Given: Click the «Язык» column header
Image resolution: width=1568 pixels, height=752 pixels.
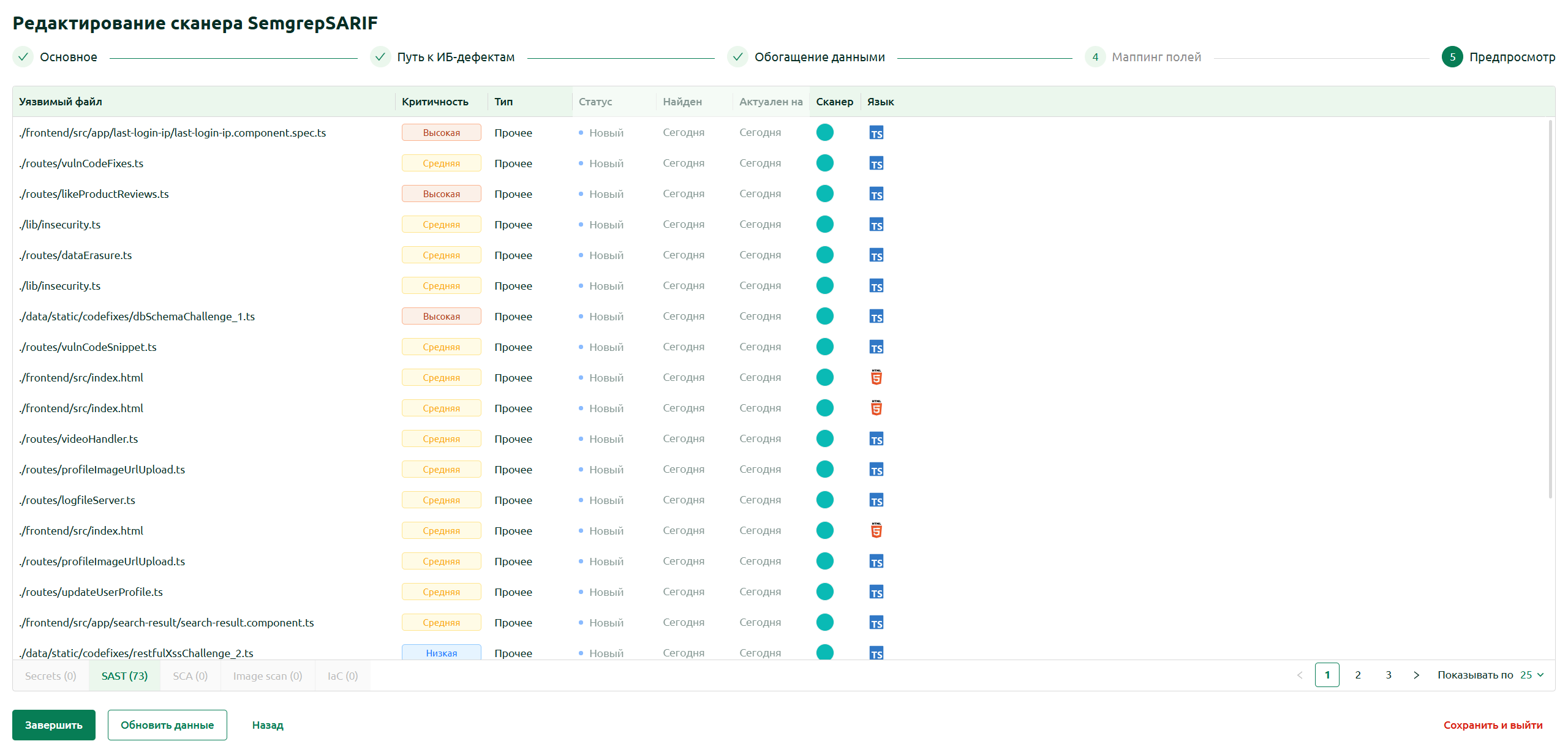Looking at the screenshot, I should coord(881,102).
